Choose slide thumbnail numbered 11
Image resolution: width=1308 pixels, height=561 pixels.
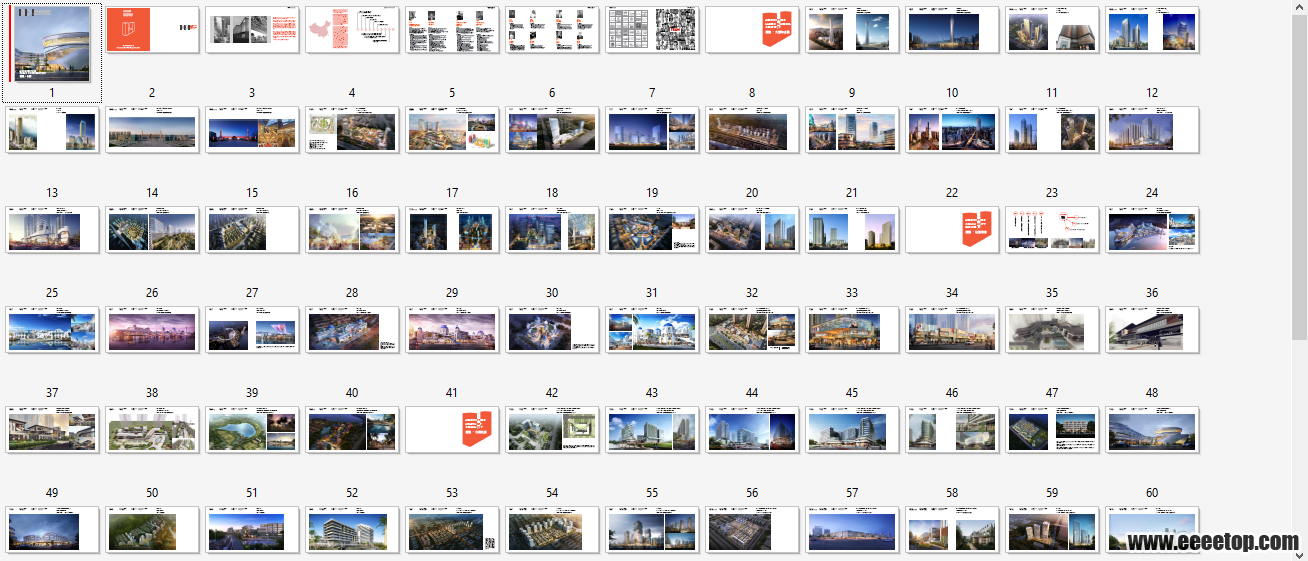[x=1052, y=30]
